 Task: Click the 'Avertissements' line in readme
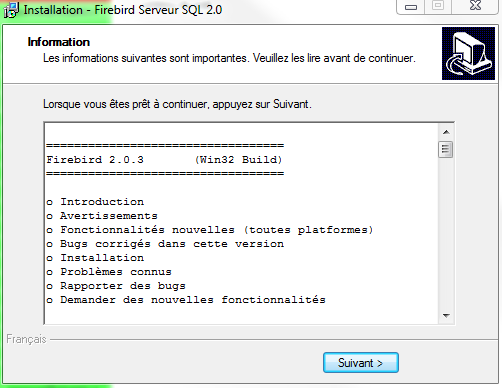pos(102,216)
